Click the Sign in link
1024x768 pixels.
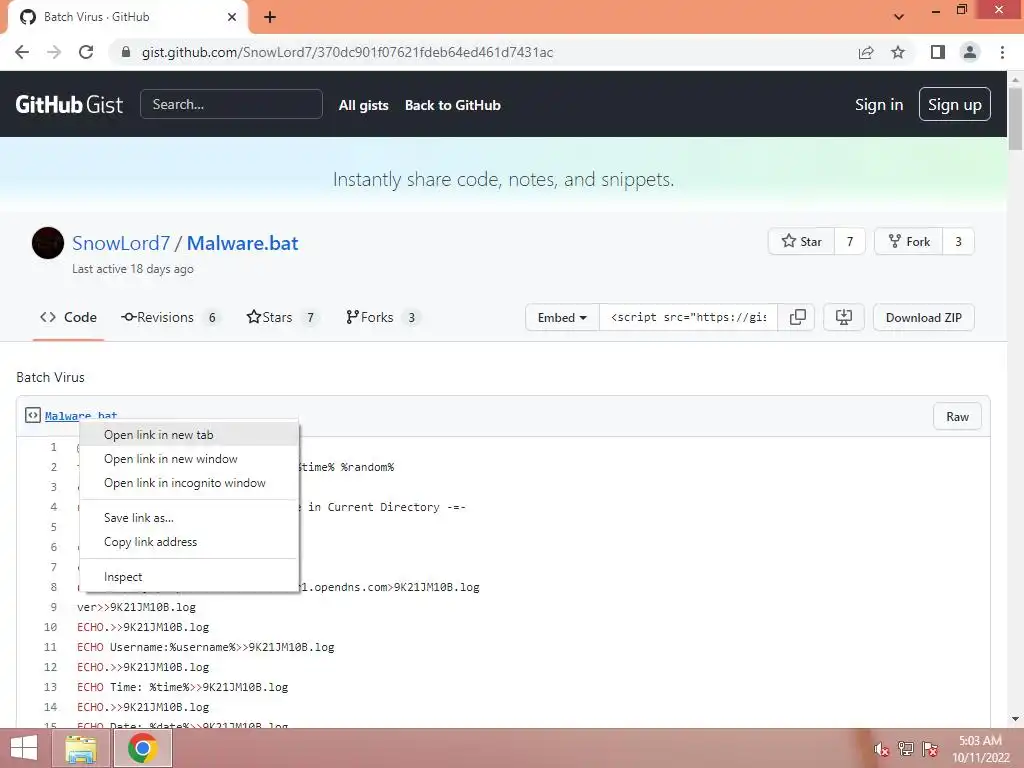879,104
